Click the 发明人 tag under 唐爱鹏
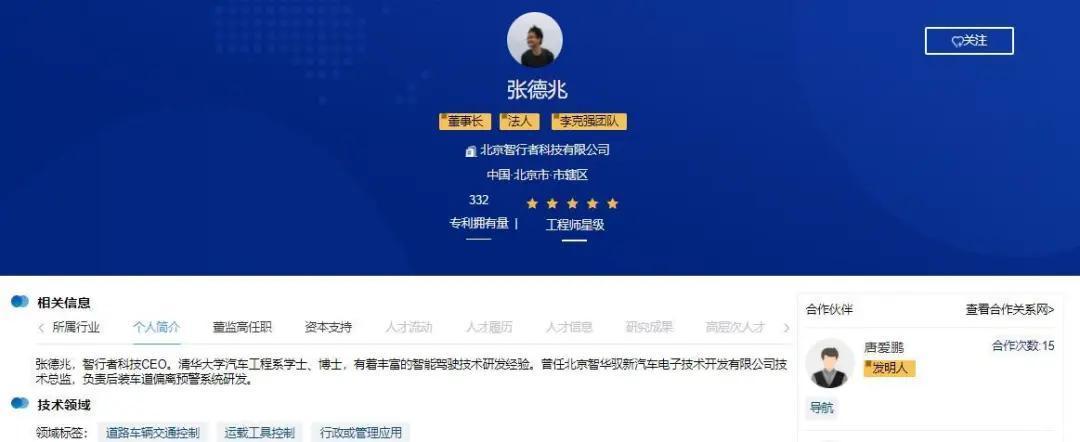 (x=890, y=368)
